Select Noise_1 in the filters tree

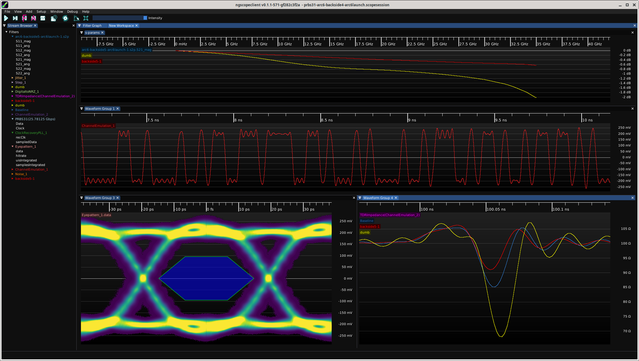click(21, 174)
